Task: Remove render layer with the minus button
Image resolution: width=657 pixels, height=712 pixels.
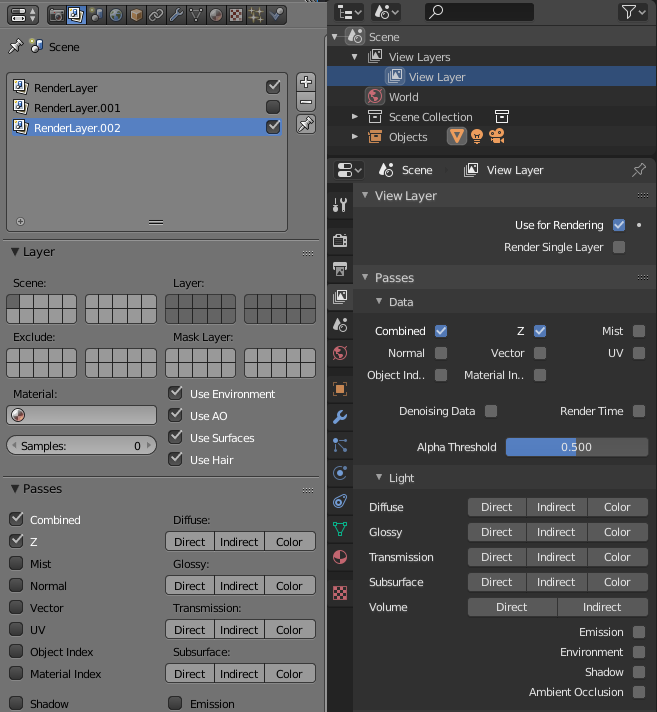Action: pos(306,102)
